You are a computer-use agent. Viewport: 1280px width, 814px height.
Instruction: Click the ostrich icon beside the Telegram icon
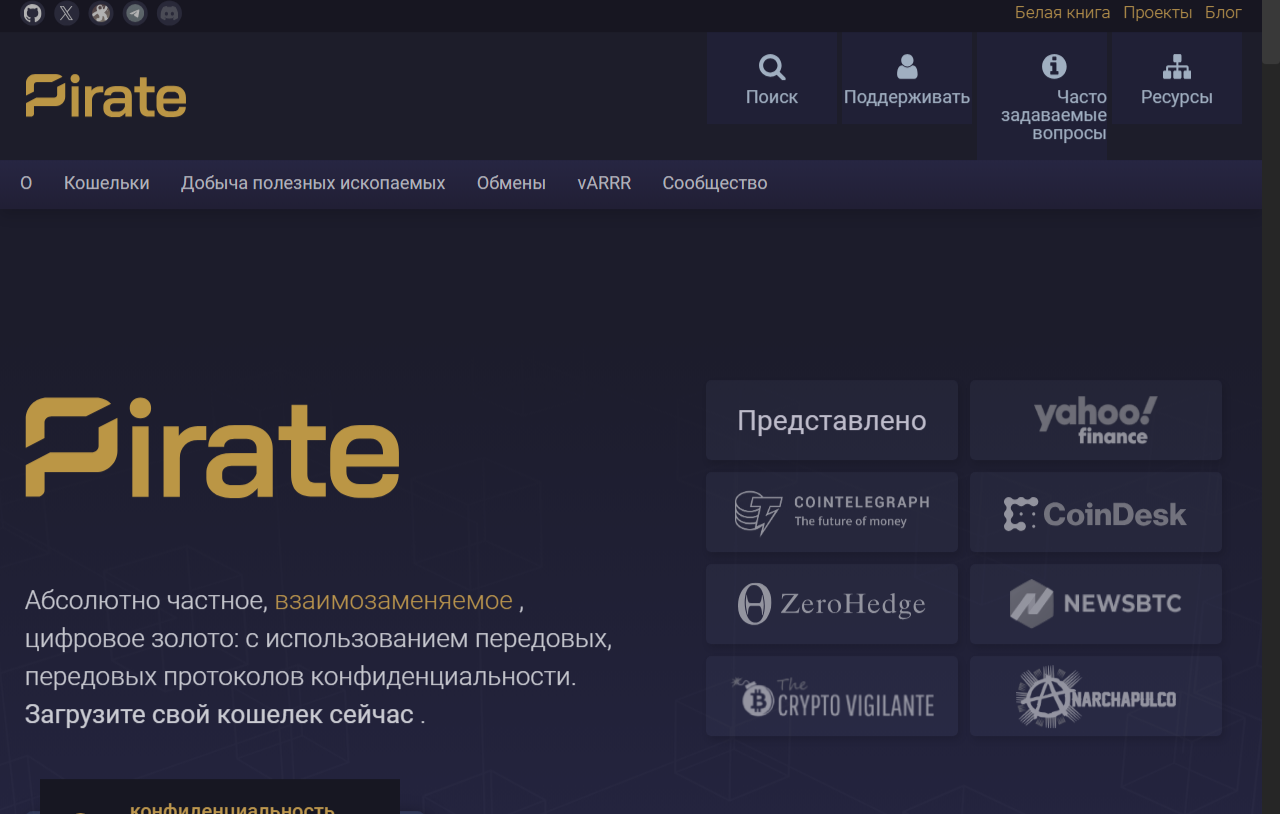pyautogui.click(x=101, y=13)
